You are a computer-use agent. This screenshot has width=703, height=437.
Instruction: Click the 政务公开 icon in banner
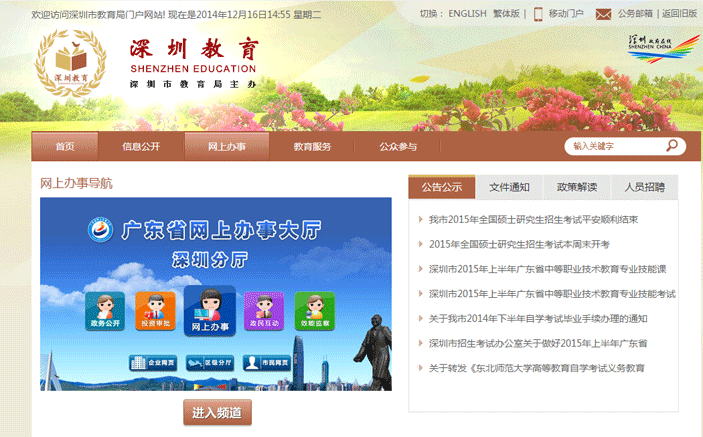pos(105,311)
